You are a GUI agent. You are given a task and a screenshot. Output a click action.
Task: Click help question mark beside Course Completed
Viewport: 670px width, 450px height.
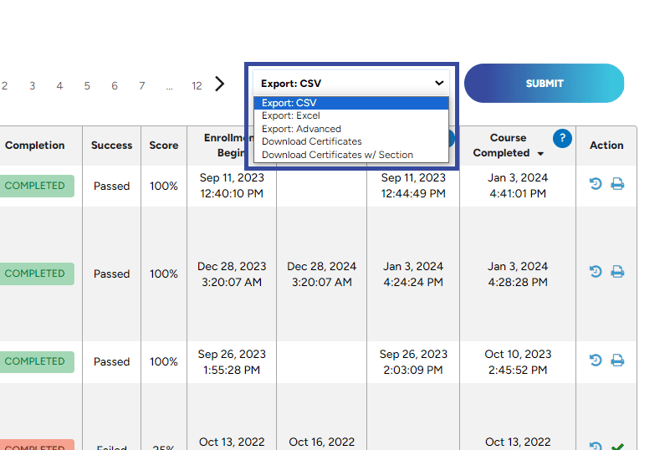[x=562, y=139]
